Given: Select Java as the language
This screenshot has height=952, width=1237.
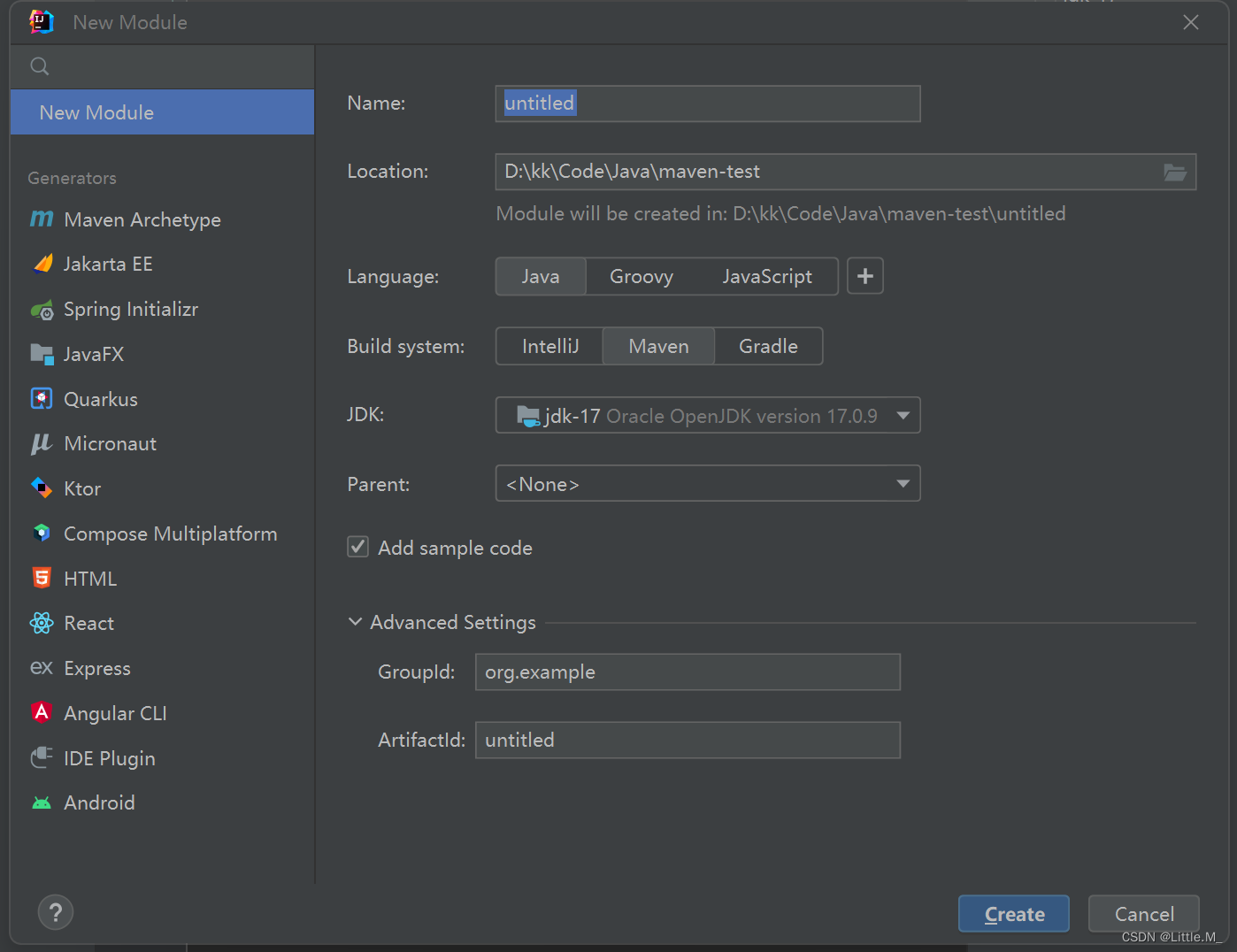Looking at the screenshot, I should pos(541,276).
